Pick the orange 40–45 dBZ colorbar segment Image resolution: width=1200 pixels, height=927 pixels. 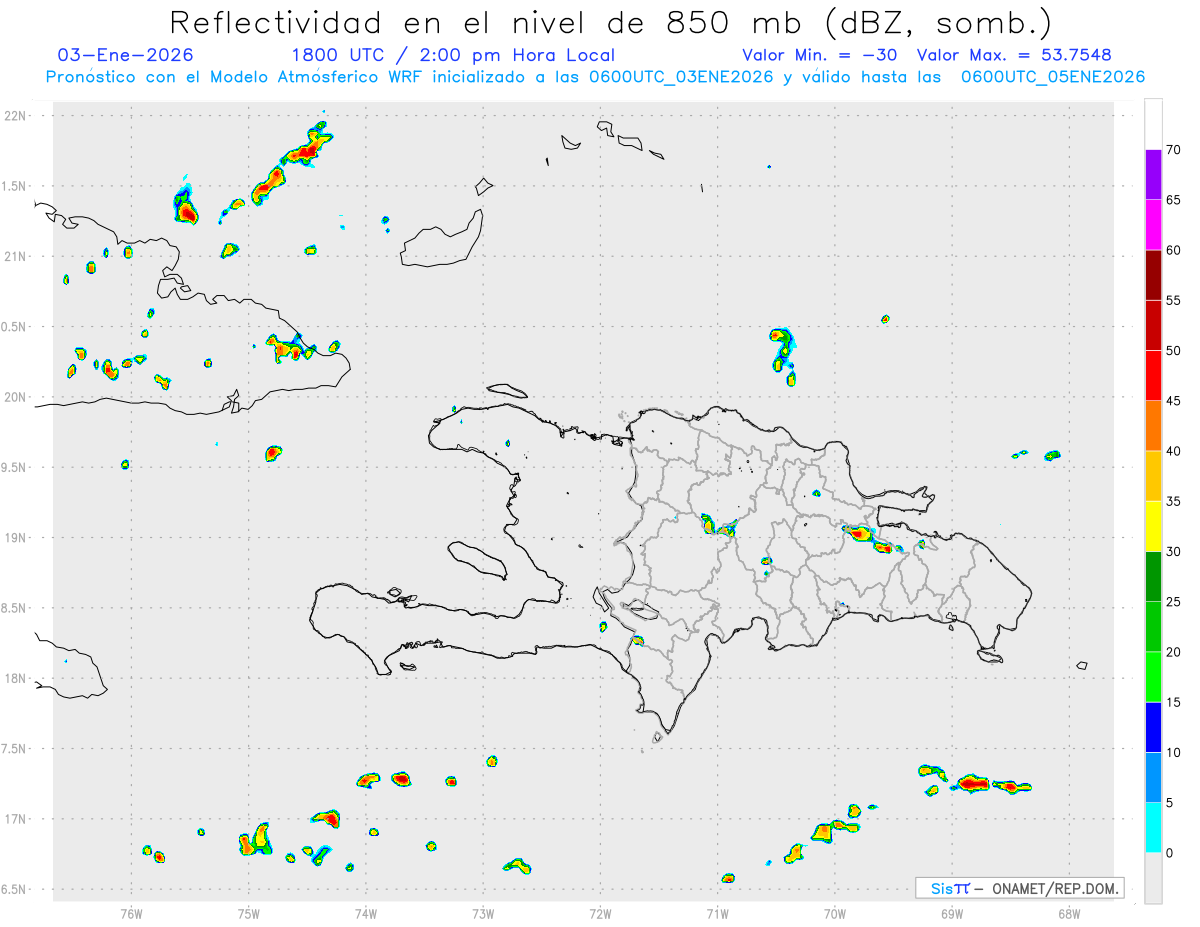(1153, 426)
